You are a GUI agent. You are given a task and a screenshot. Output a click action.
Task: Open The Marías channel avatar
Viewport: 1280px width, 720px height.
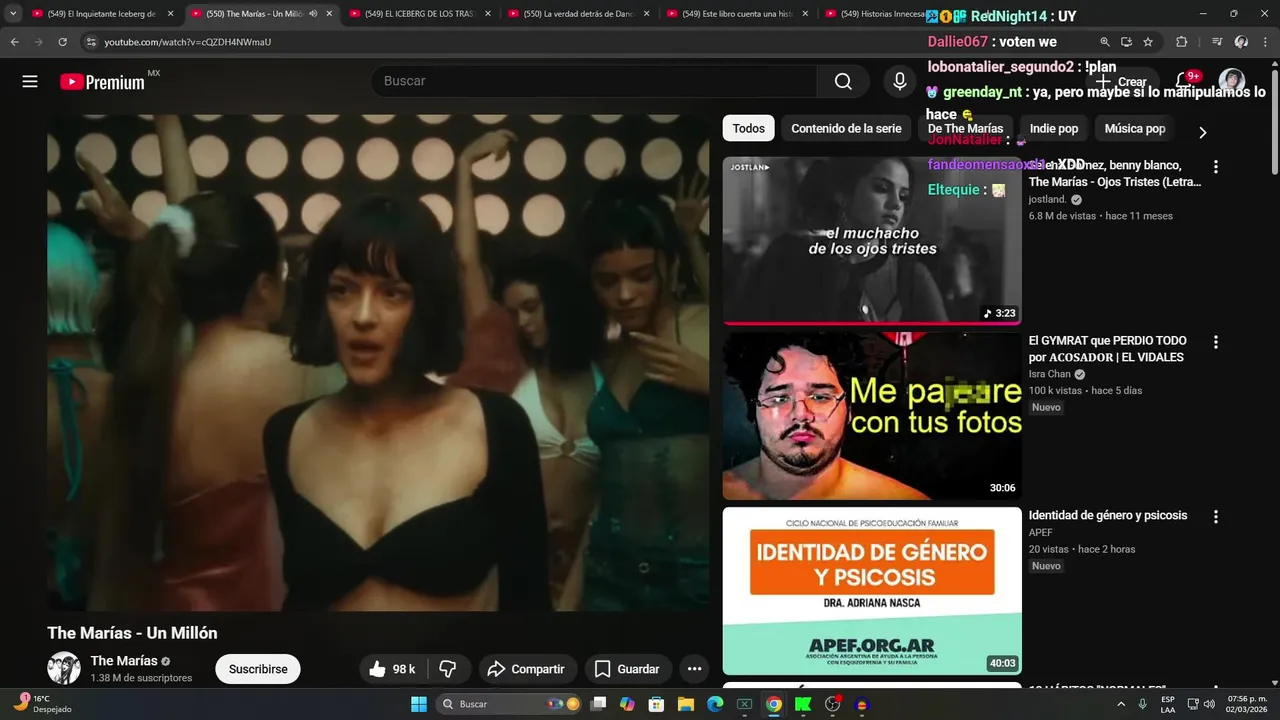click(64, 668)
